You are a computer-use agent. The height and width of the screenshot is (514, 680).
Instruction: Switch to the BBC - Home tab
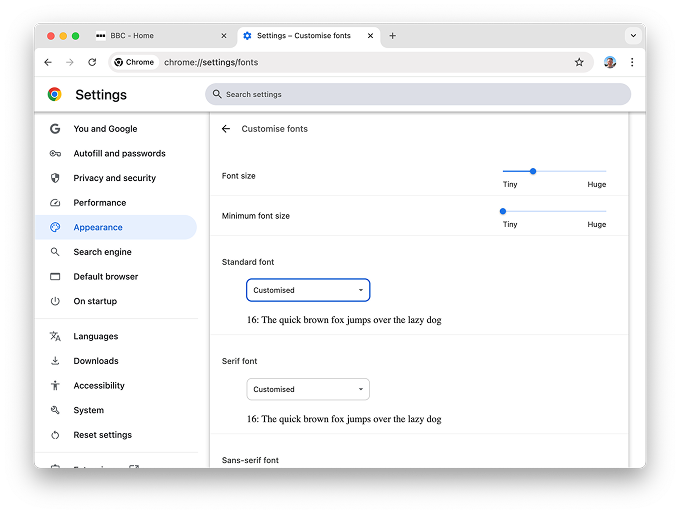pos(160,36)
